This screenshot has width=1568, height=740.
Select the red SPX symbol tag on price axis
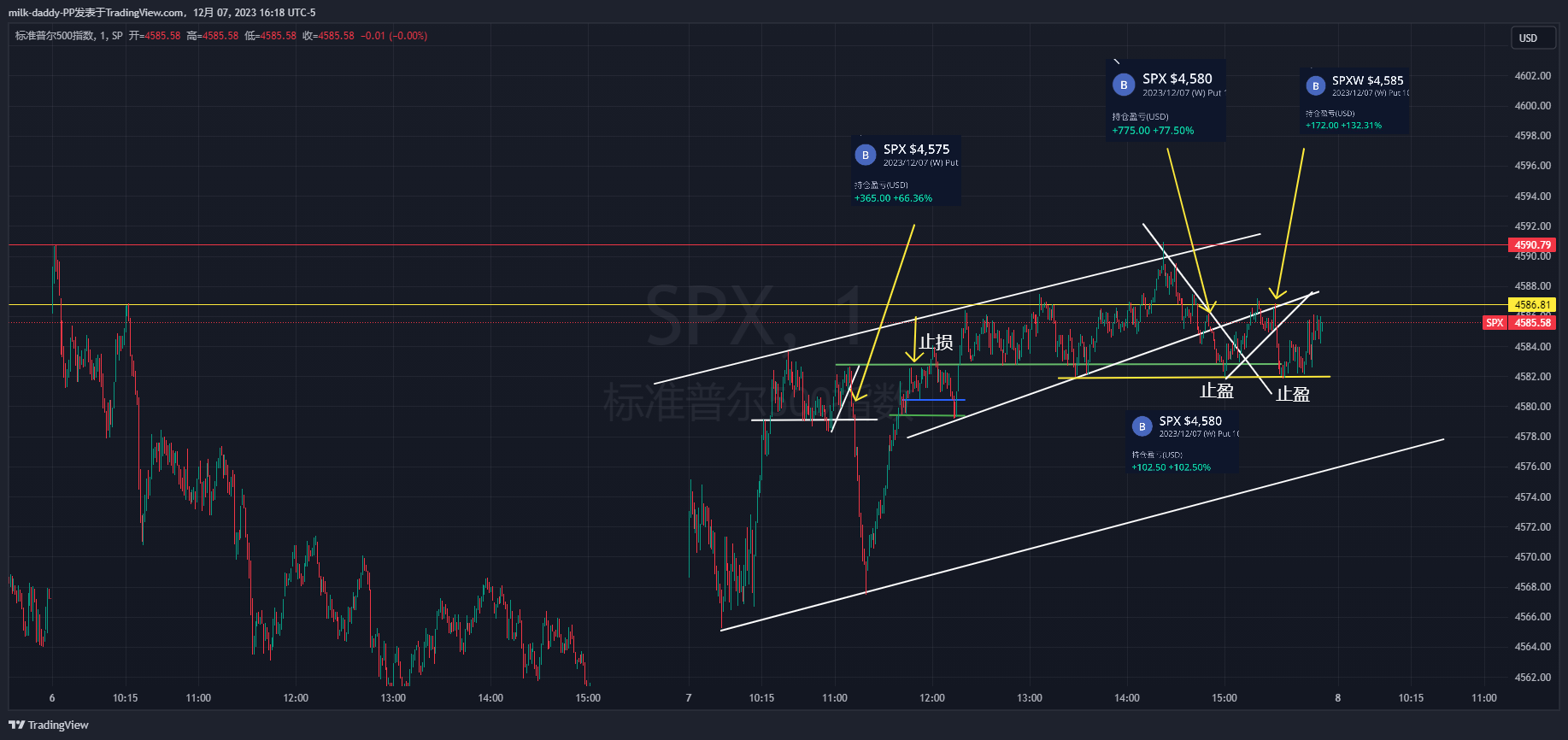(x=1494, y=323)
